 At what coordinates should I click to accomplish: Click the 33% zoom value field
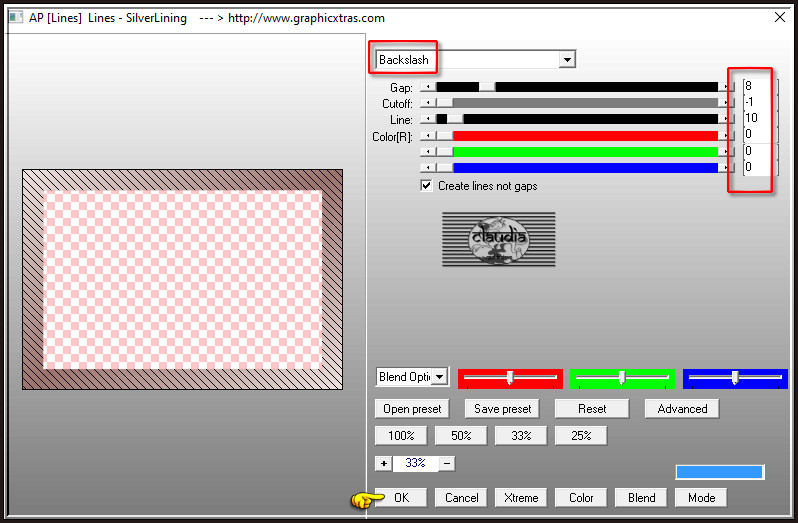[x=415, y=463]
